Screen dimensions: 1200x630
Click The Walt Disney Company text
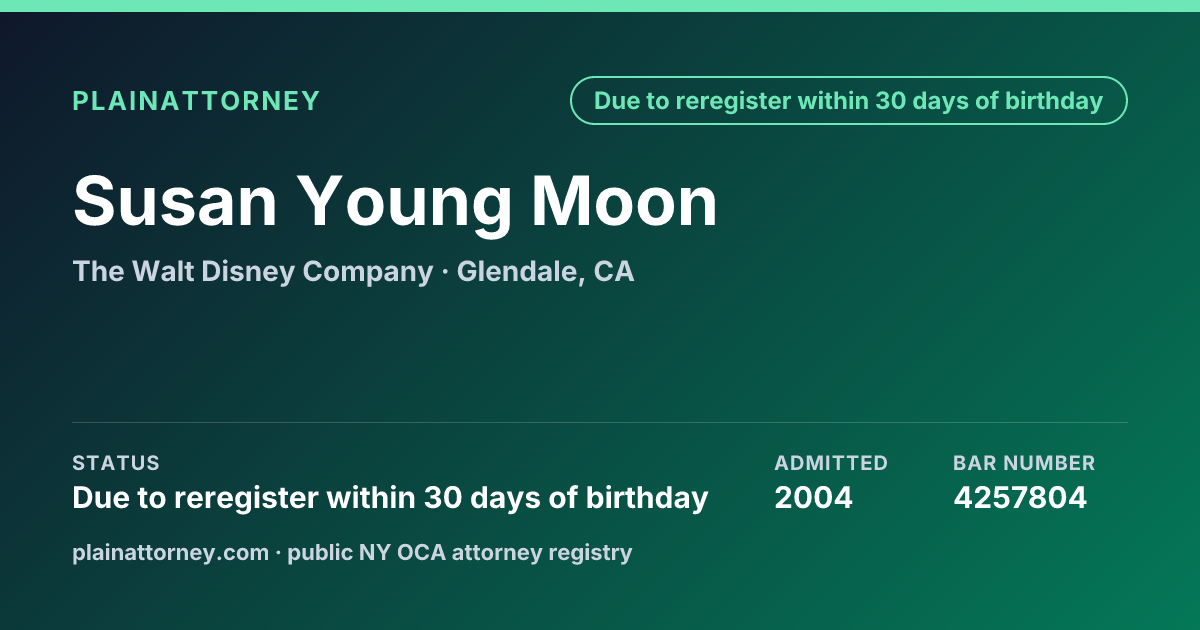pyautogui.click(x=253, y=271)
